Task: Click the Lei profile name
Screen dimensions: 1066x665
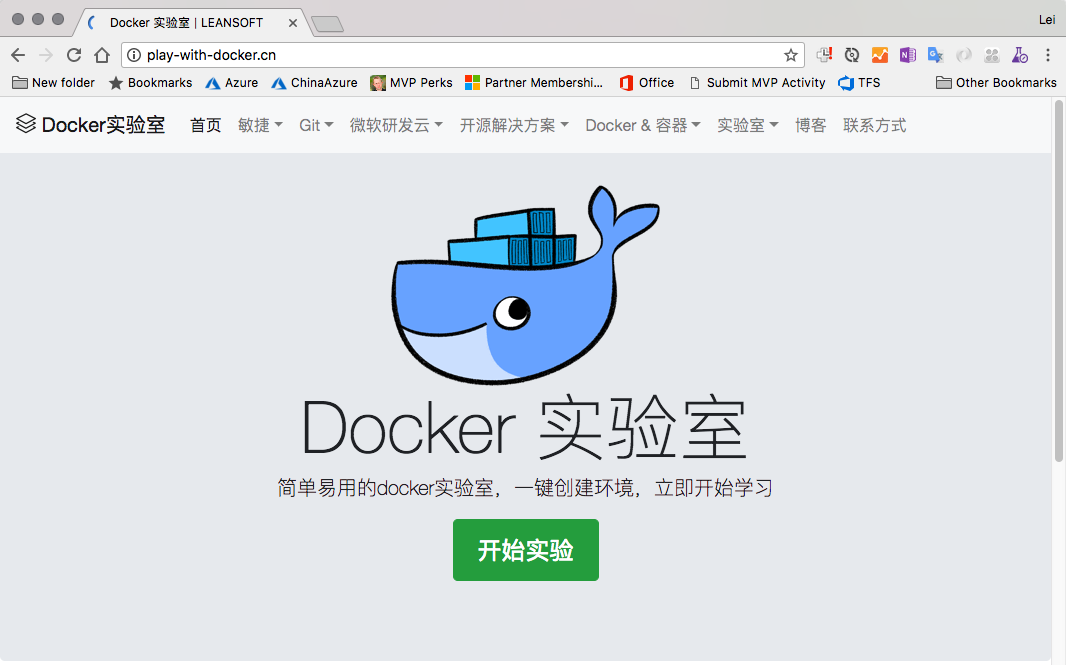Action: tap(1047, 20)
